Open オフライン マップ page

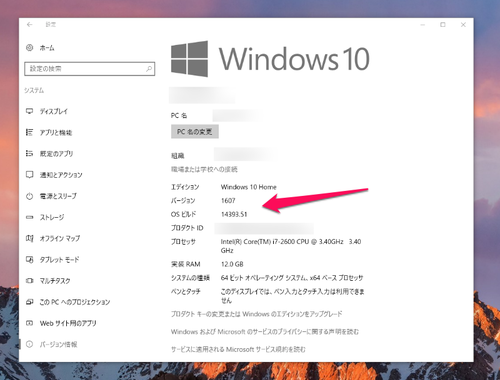pyautogui.click(x=60, y=238)
